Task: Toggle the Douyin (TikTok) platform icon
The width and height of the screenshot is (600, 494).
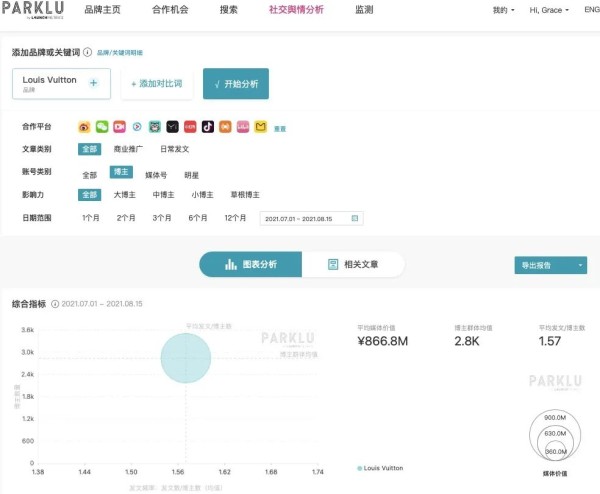Action: coord(208,127)
